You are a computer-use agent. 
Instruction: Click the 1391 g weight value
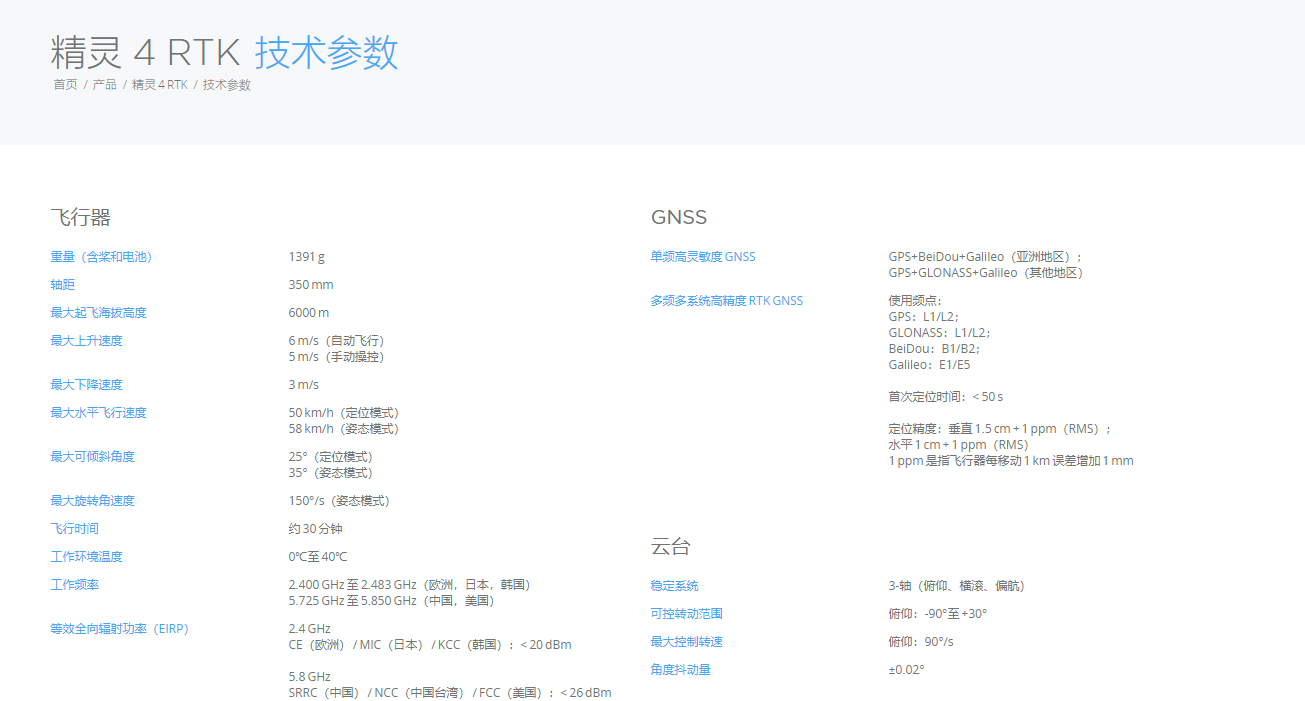(x=307, y=257)
